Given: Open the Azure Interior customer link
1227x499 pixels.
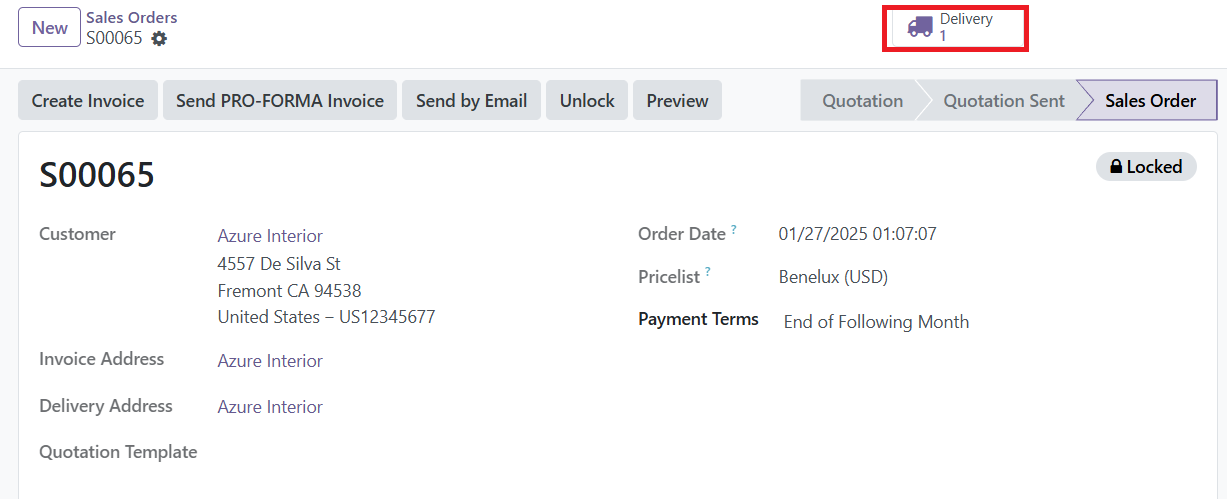Looking at the screenshot, I should [x=270, y=236].
